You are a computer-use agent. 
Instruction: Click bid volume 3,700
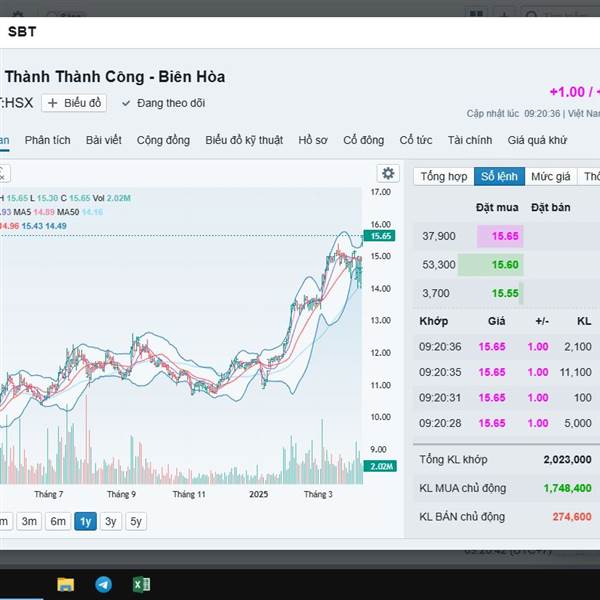coord(435,293)
